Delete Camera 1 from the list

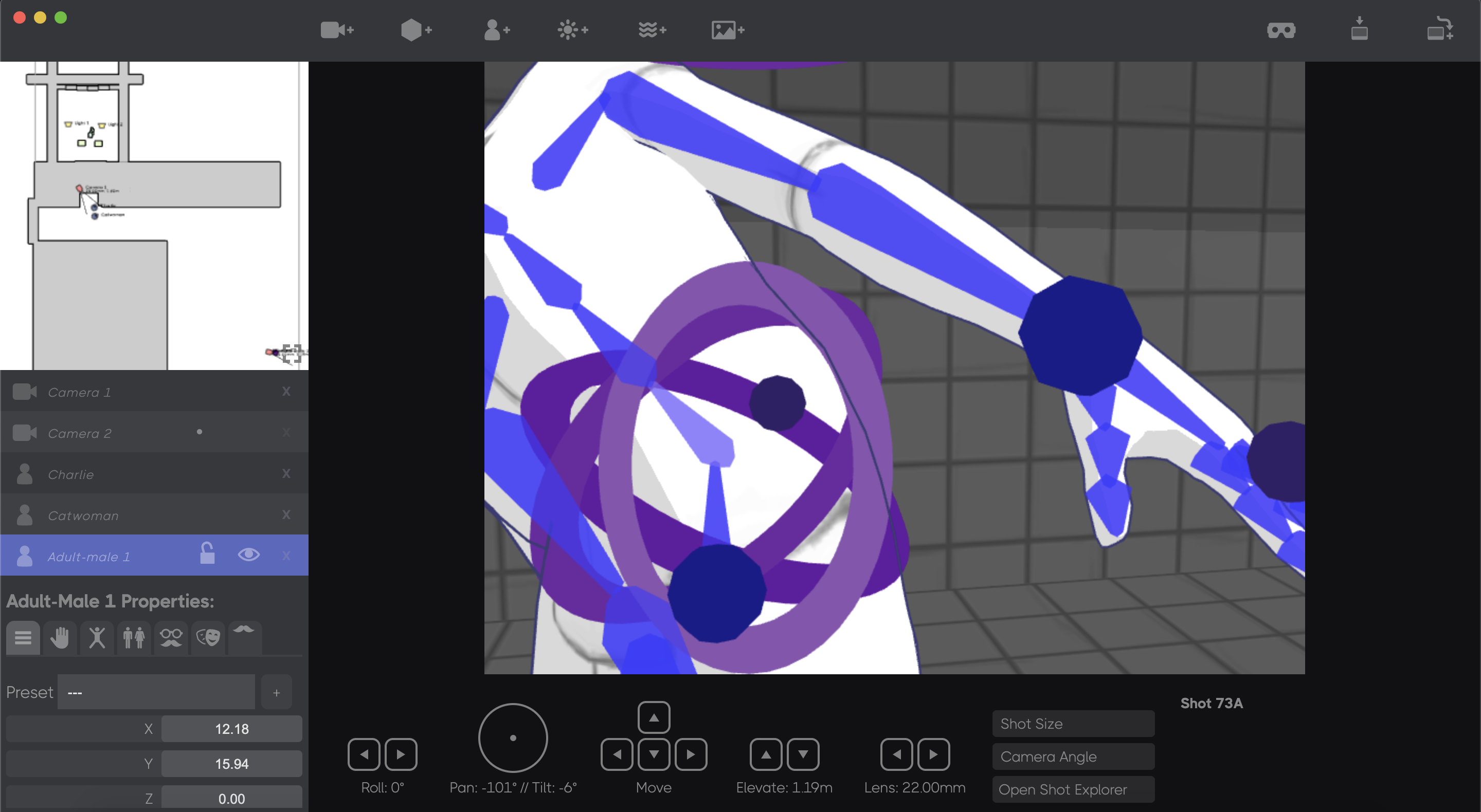[x=286, y=391]
